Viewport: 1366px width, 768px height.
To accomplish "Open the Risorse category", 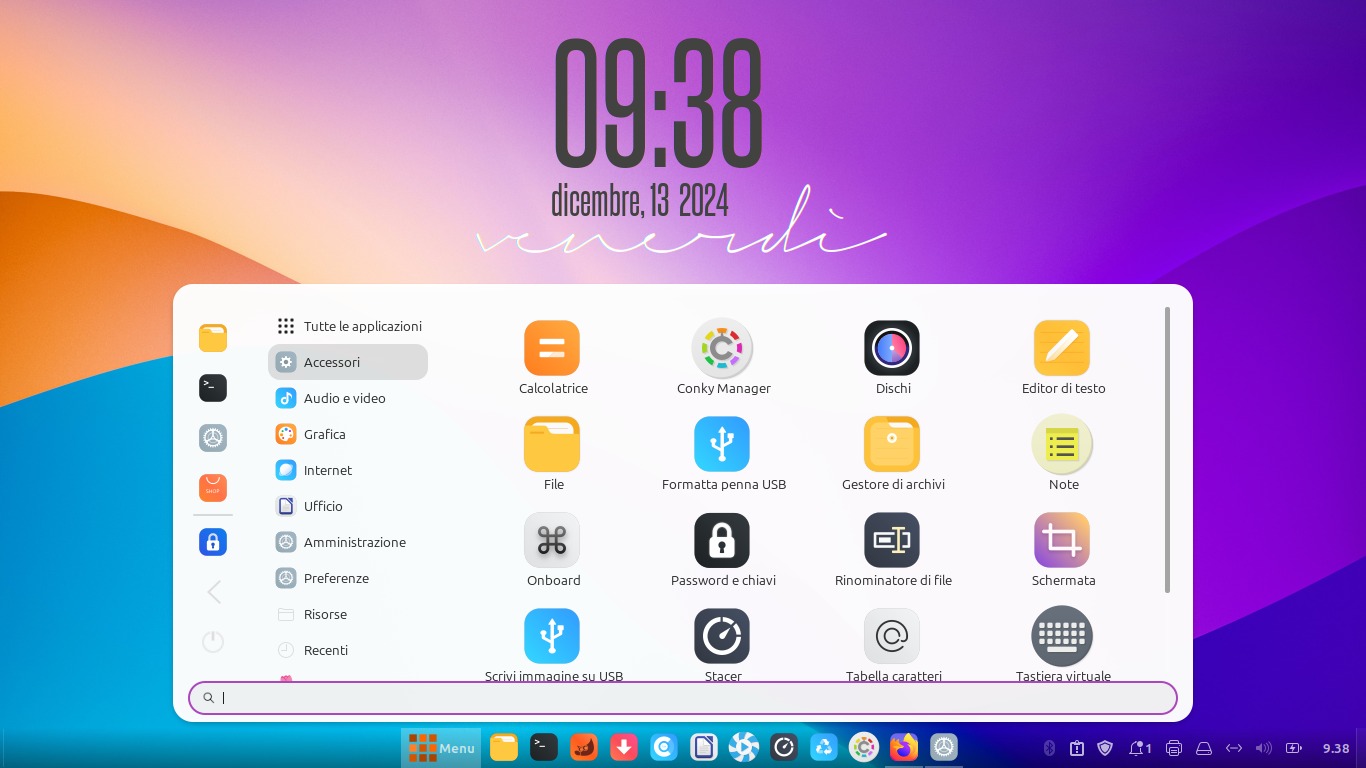I will pyautogui.click(x=348, y=614).
